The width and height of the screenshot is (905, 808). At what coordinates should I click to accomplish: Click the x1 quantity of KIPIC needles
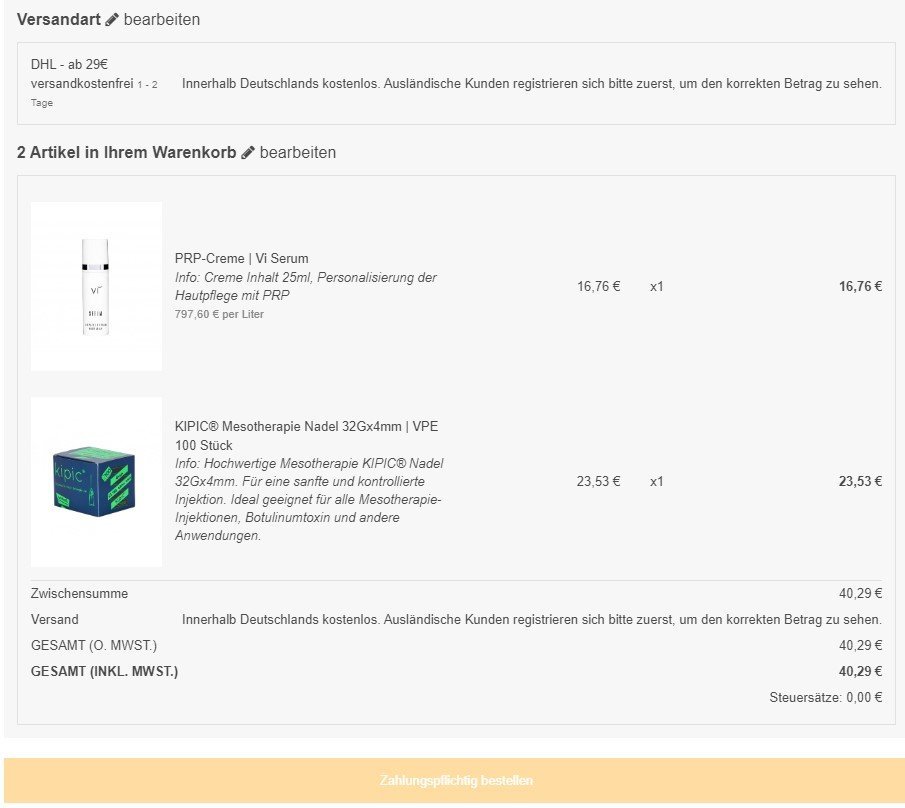(x=656, y=481)
